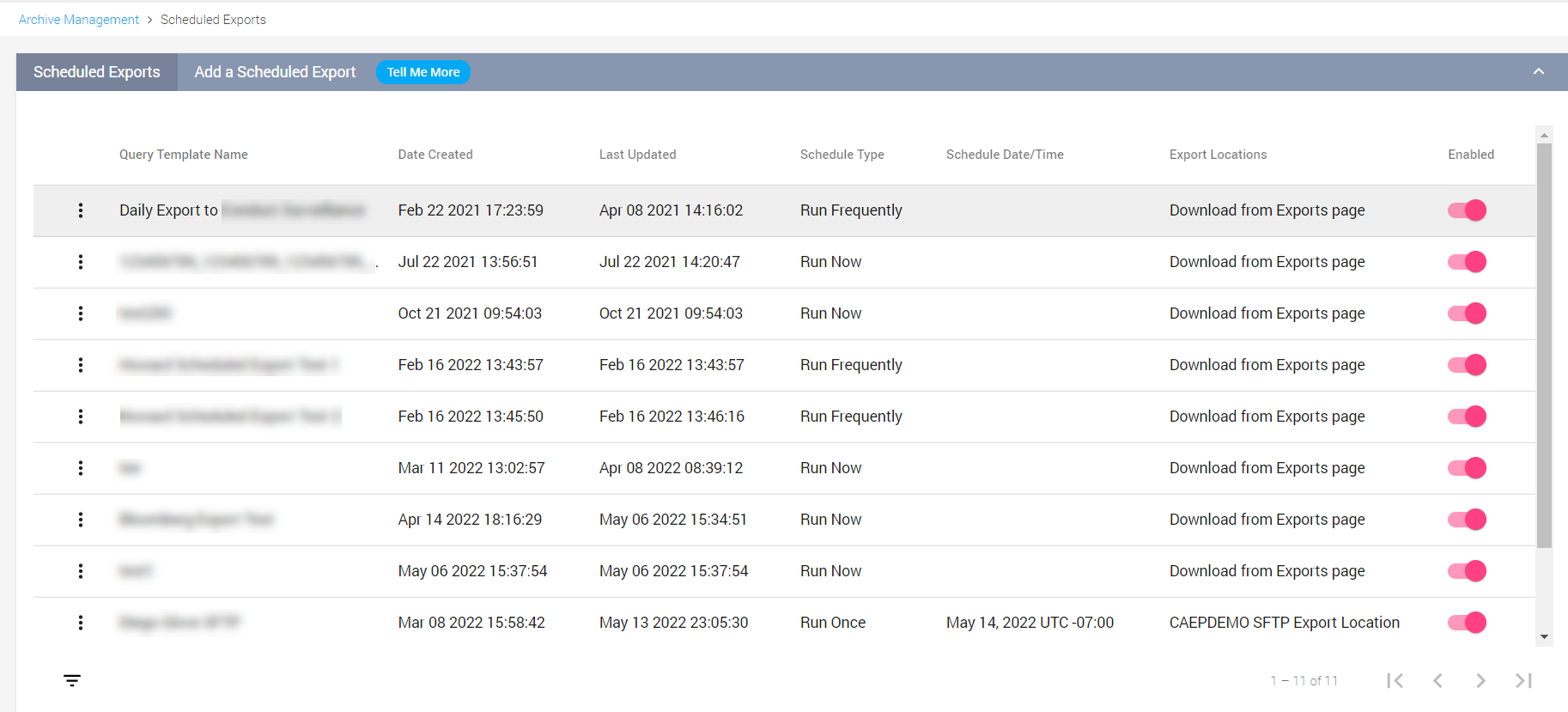Screen dimensions: 1568x712
Task: Click the table's vertical scrollbar thumb
Action: click(1544, 345)
